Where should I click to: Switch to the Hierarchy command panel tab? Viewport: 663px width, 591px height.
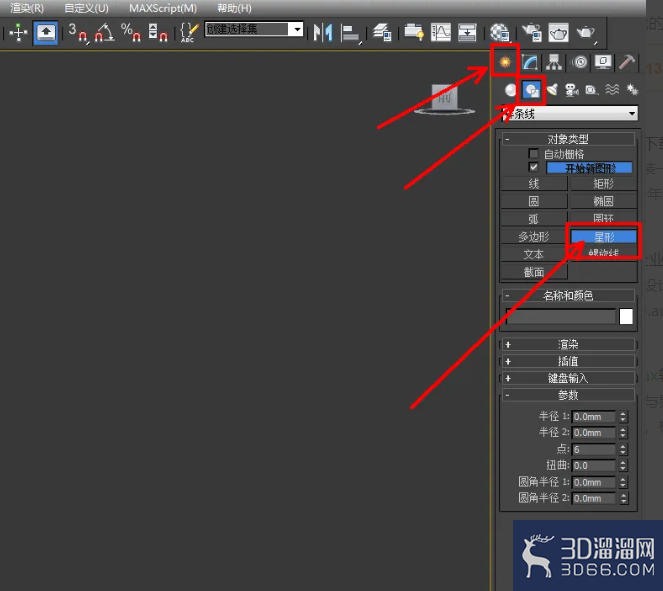click(x=554, y=63)
